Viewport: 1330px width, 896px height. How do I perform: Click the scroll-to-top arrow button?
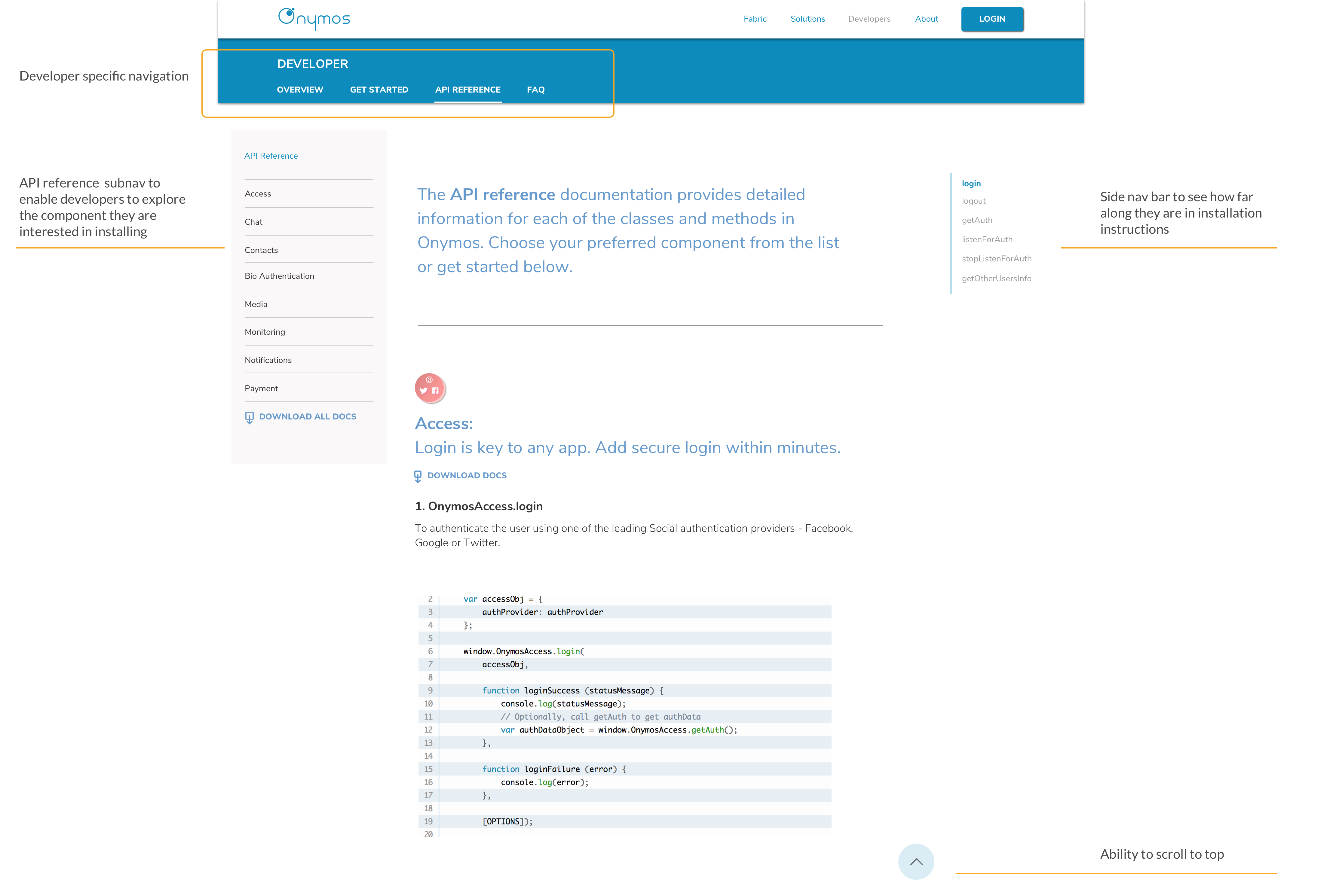pos(916,861)
